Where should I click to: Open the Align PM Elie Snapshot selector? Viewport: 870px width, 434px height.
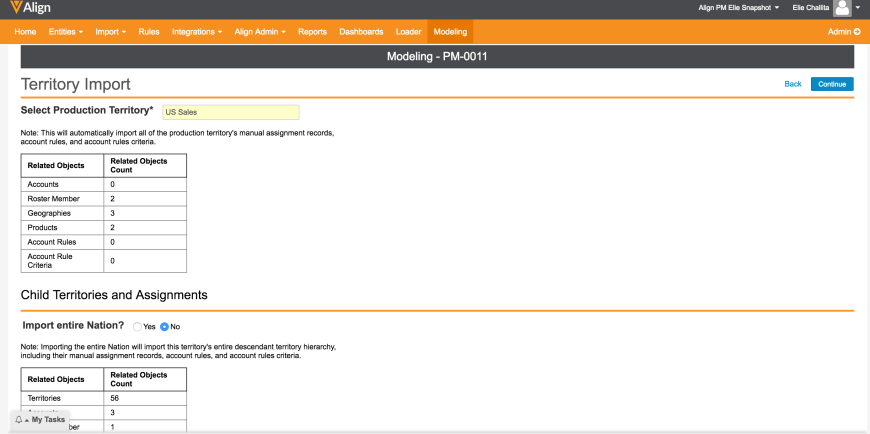point(740,8)
